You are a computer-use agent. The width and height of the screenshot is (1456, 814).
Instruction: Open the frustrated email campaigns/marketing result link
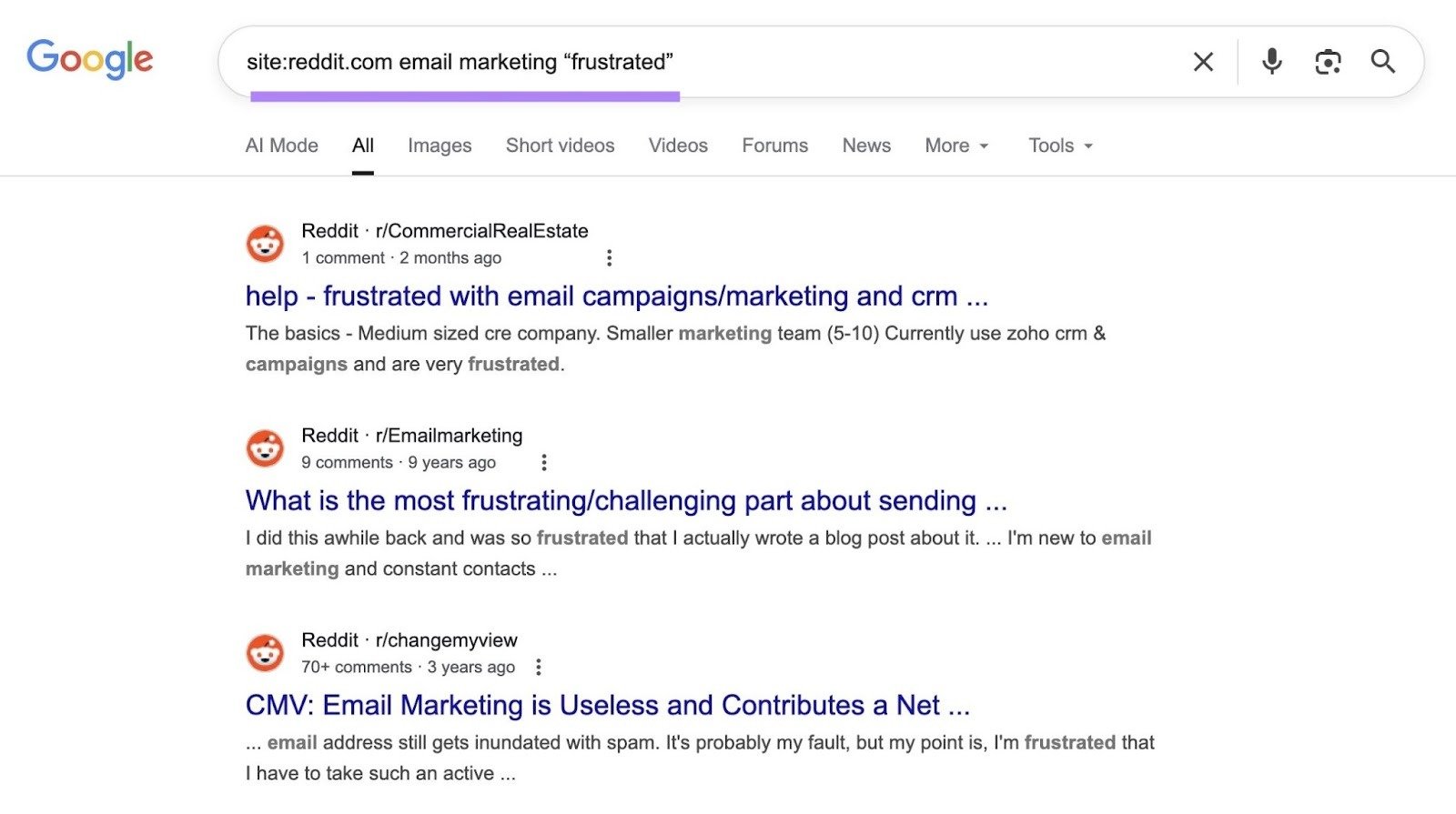coord(616,296)
